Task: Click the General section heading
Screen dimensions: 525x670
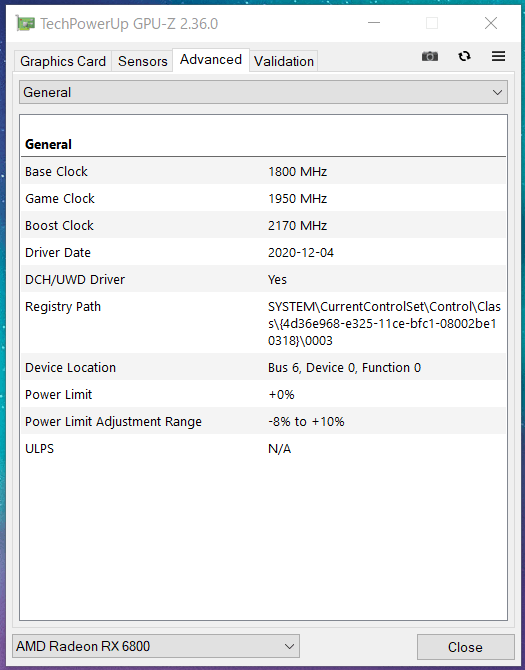Action: point(48,144)
